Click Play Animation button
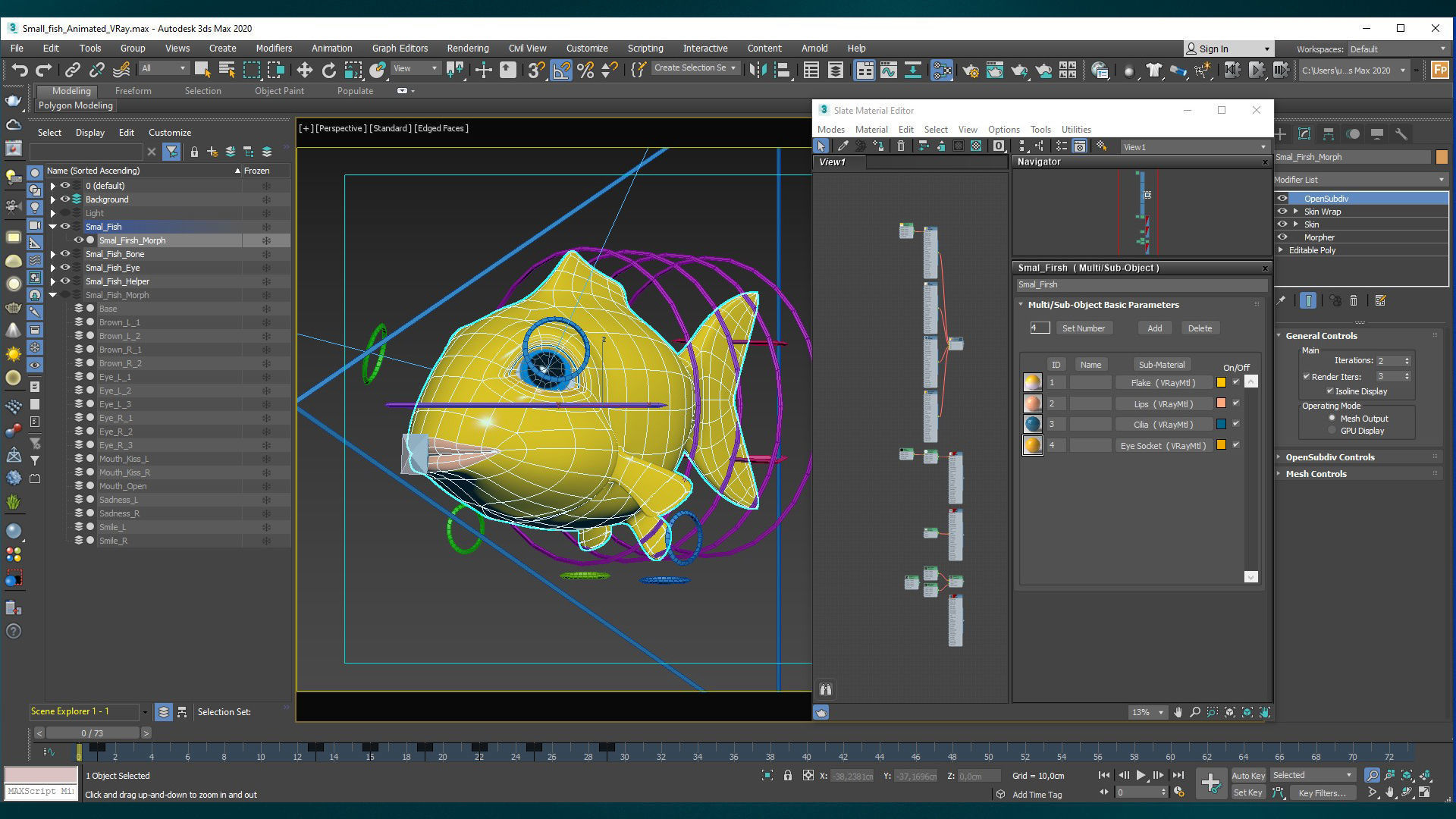This screenshot has height=819, width=1456. click(1141, 775)
